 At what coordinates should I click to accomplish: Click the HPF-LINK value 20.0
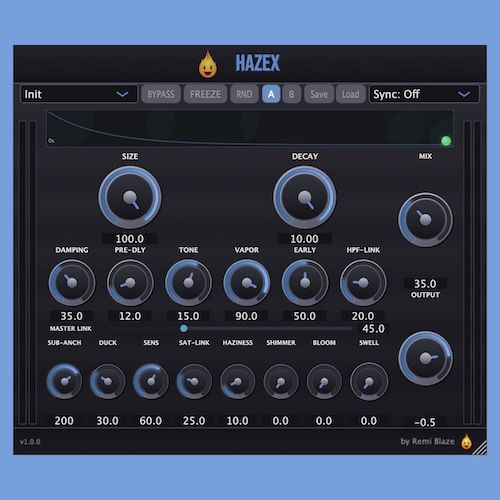click(x=363, y=316)
